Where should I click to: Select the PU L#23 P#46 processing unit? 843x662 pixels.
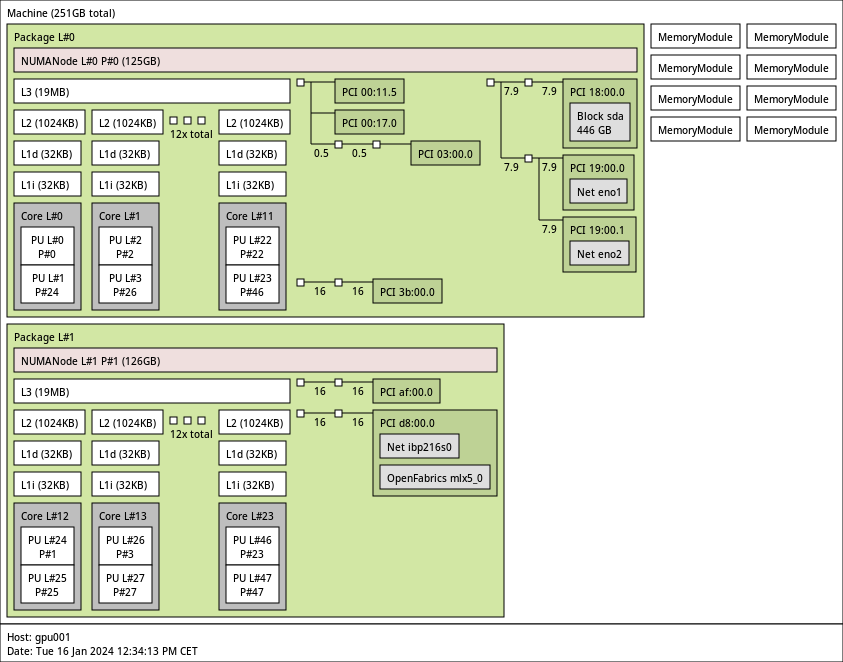pos(252,285)
